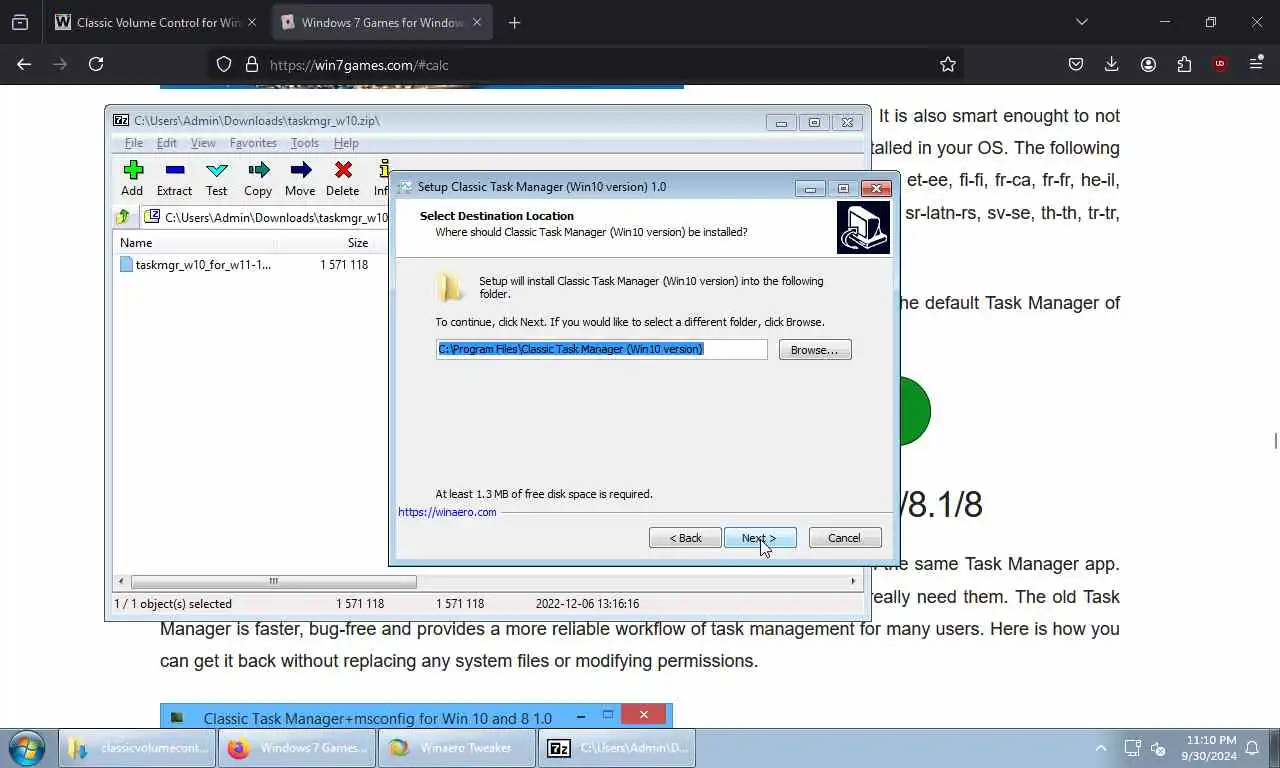
Task: Go up one folder in 7-Zip
Action: (123, 217)
